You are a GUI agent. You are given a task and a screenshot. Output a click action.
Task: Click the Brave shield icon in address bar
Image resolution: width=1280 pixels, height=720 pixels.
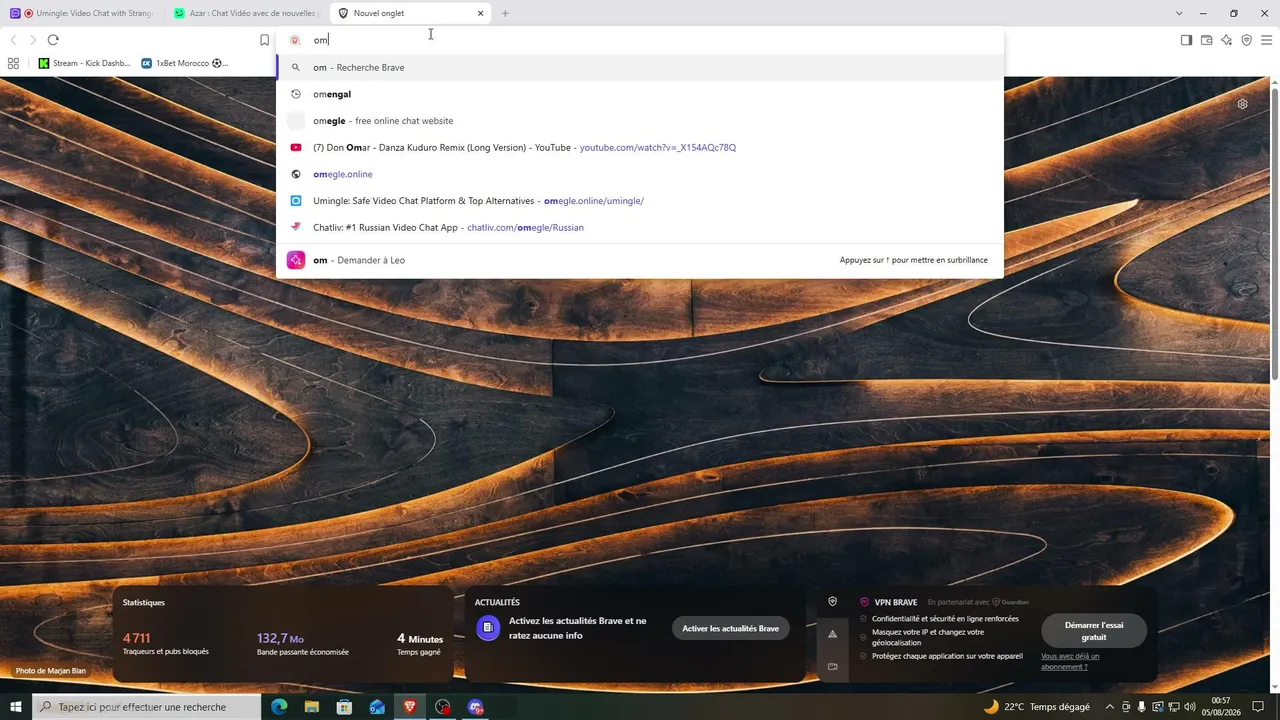click(295, 40)
